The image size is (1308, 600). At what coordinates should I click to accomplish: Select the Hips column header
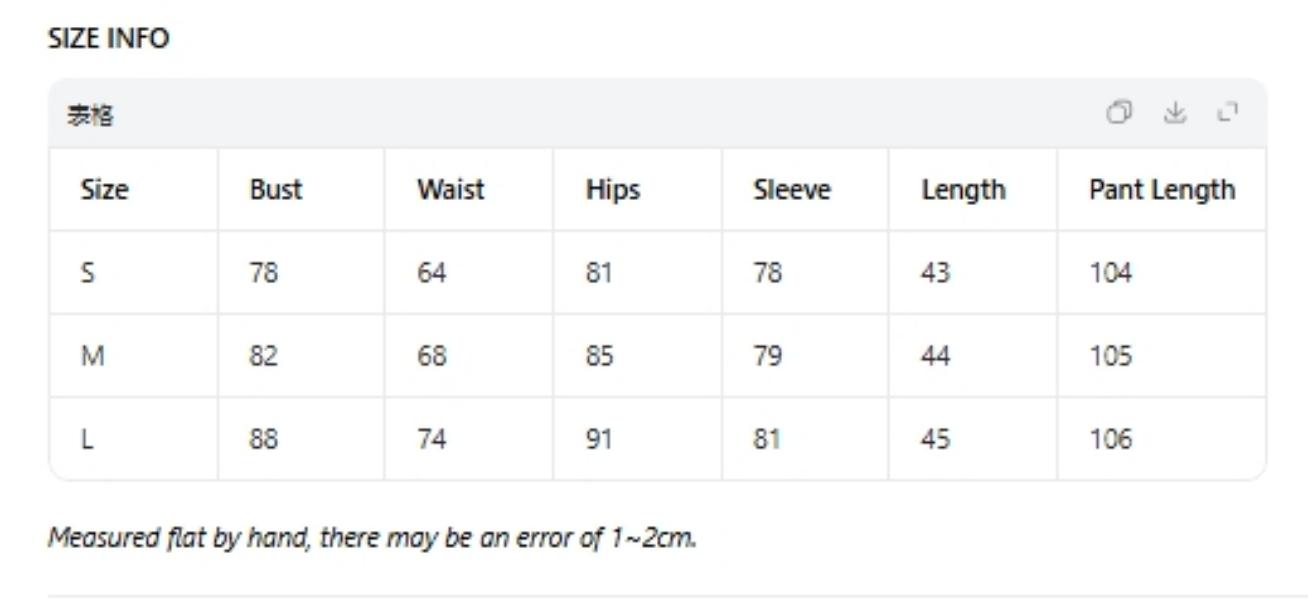tap(612, 190)
